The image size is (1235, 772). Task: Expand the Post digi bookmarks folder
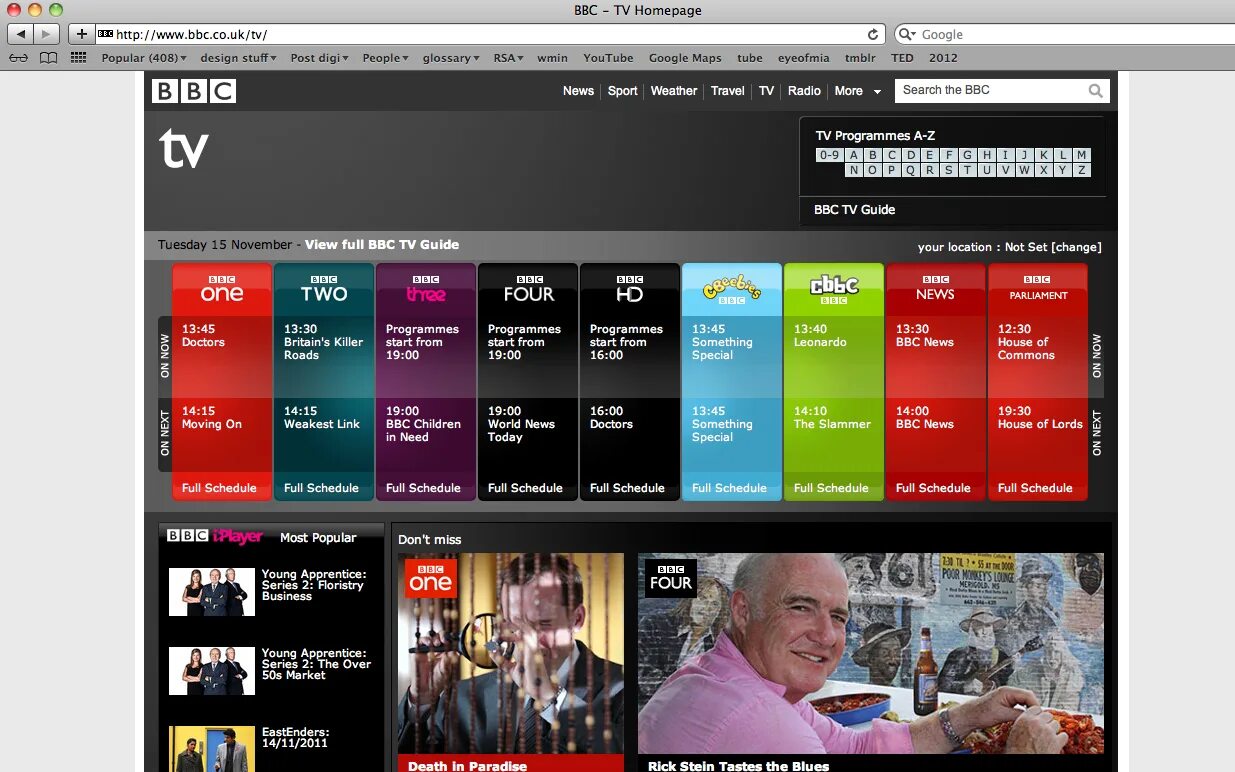(x=319, y=58)
